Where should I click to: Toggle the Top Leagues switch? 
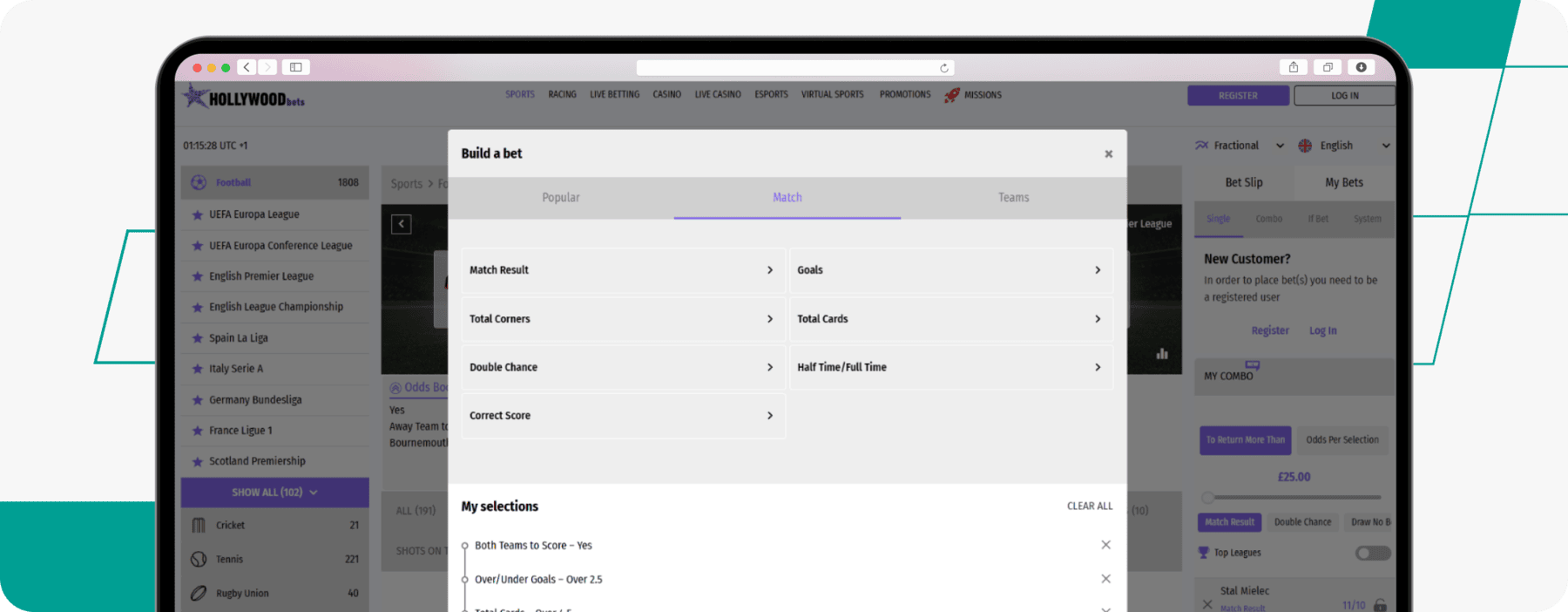[1373, 553]
